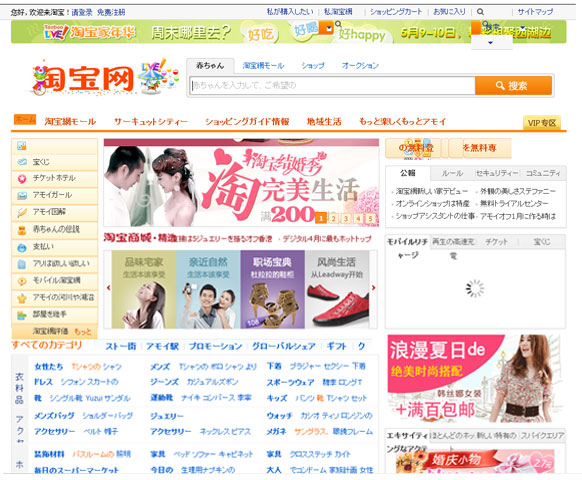Expand the dropdown arrow under top banner
Screen dimensions: 582x480
click(x=490, y=43)
